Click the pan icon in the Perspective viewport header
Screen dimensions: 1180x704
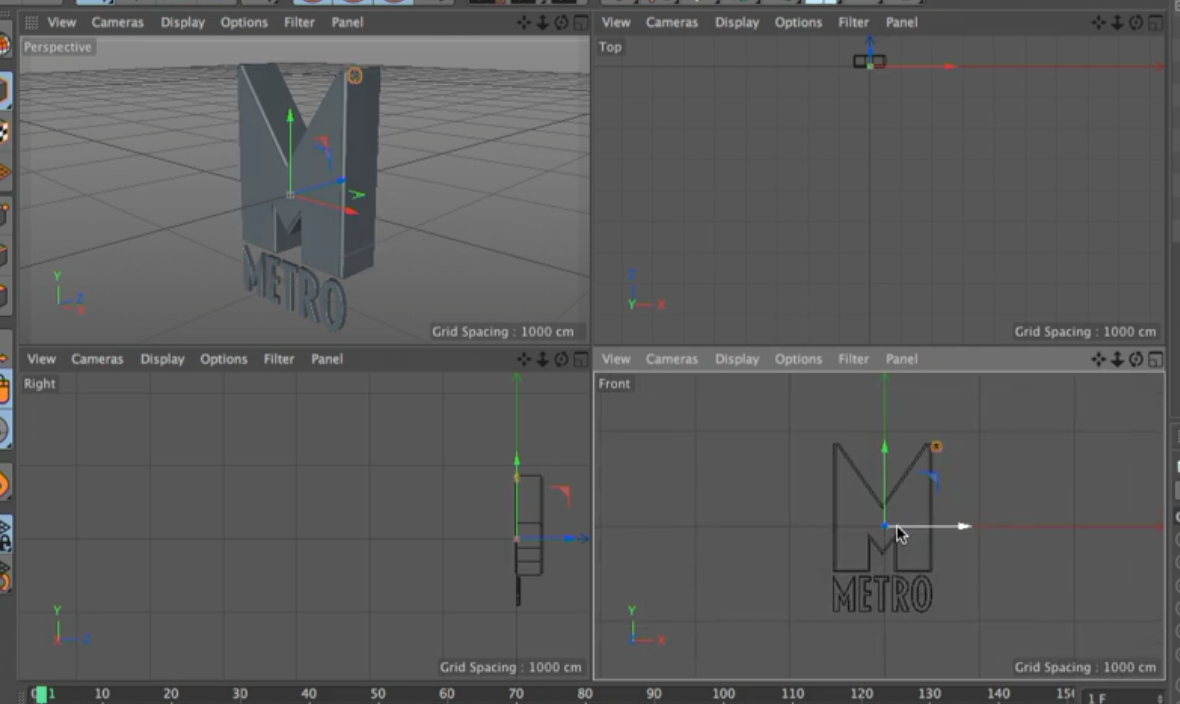click(x=525, y=23)
